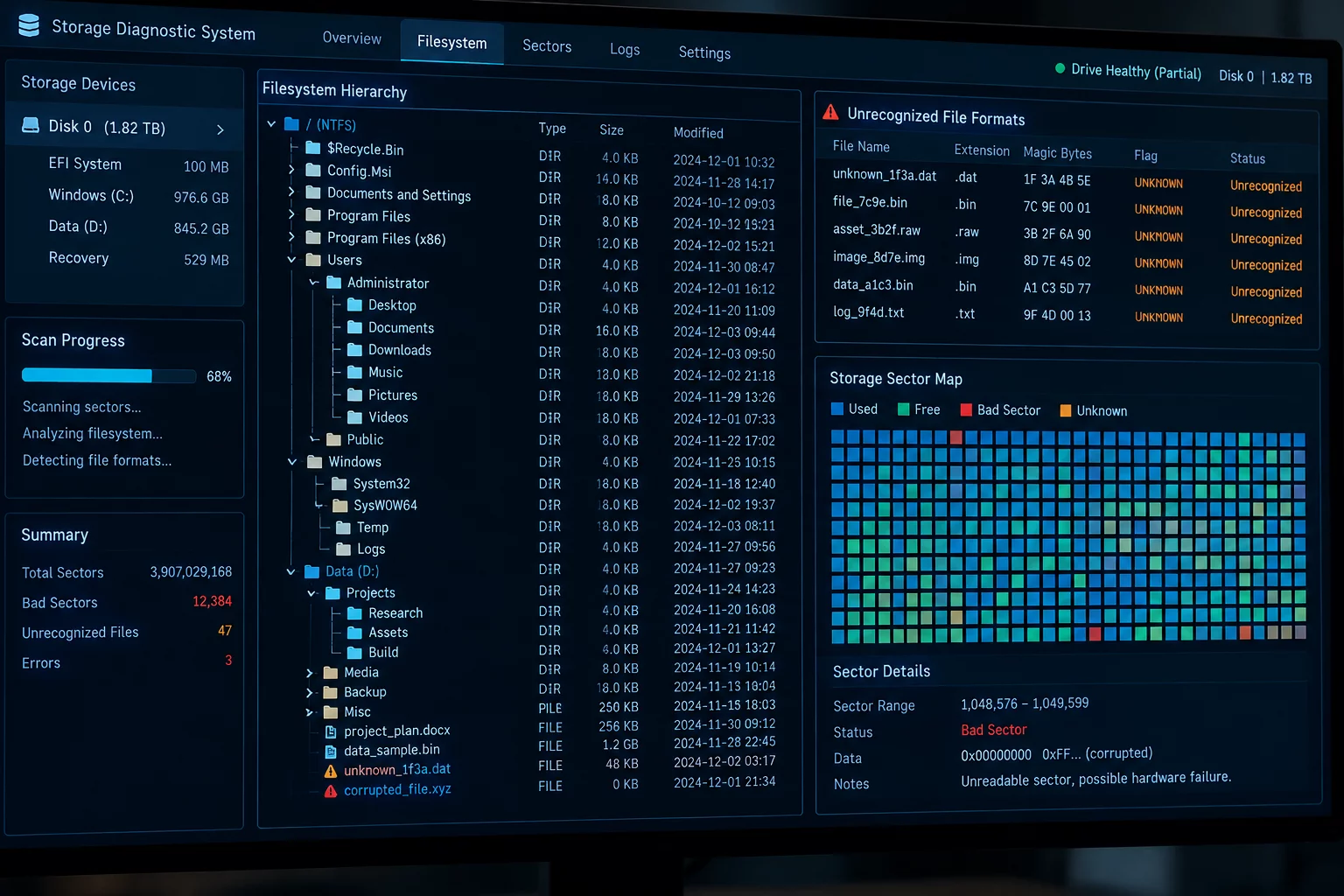Click the Storage Diagnostic System database logo
This screenshot has height=896, width=1344.
[29, 25]
